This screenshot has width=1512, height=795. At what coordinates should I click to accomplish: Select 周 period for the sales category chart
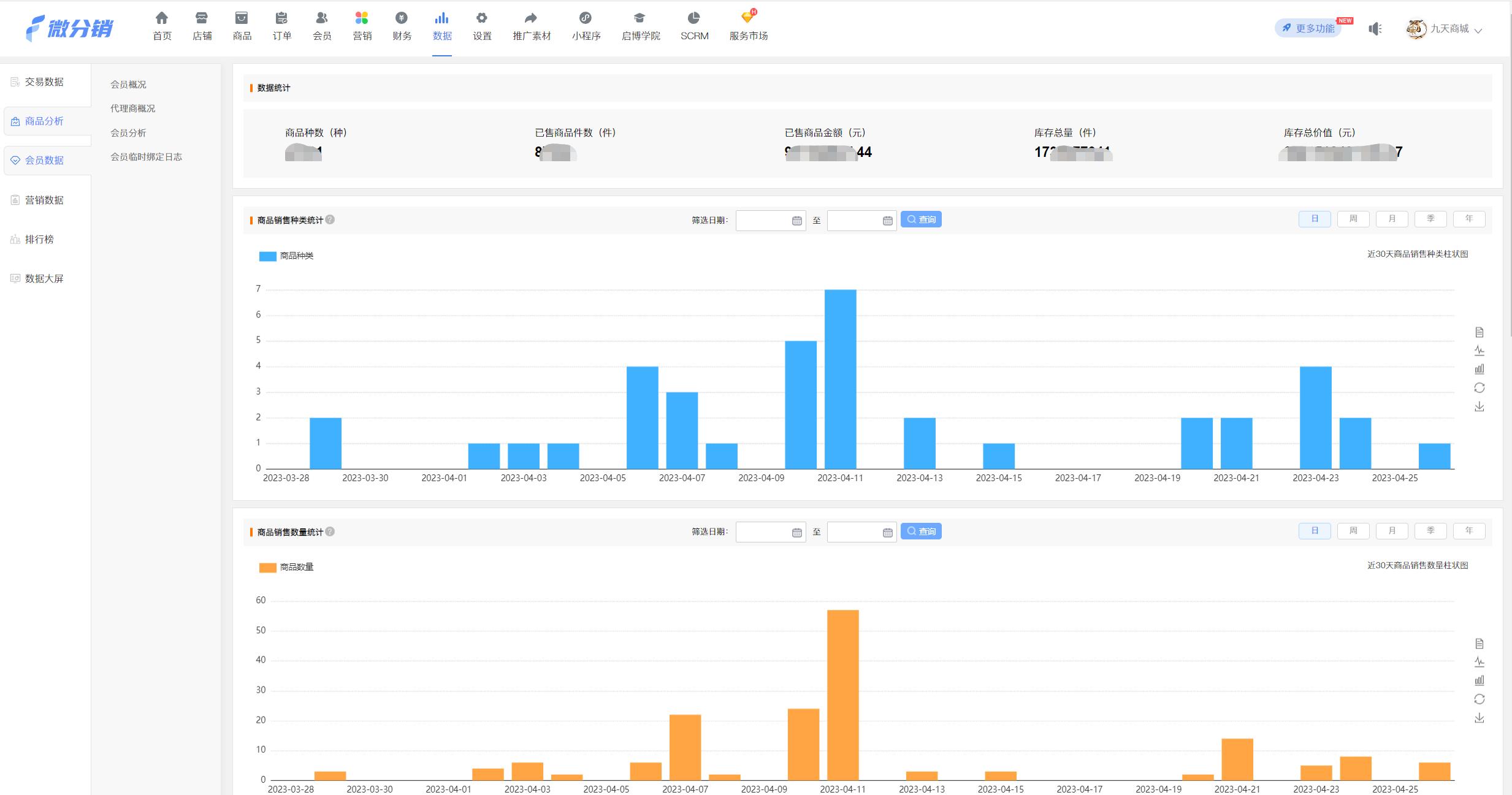pos(1353,219)
